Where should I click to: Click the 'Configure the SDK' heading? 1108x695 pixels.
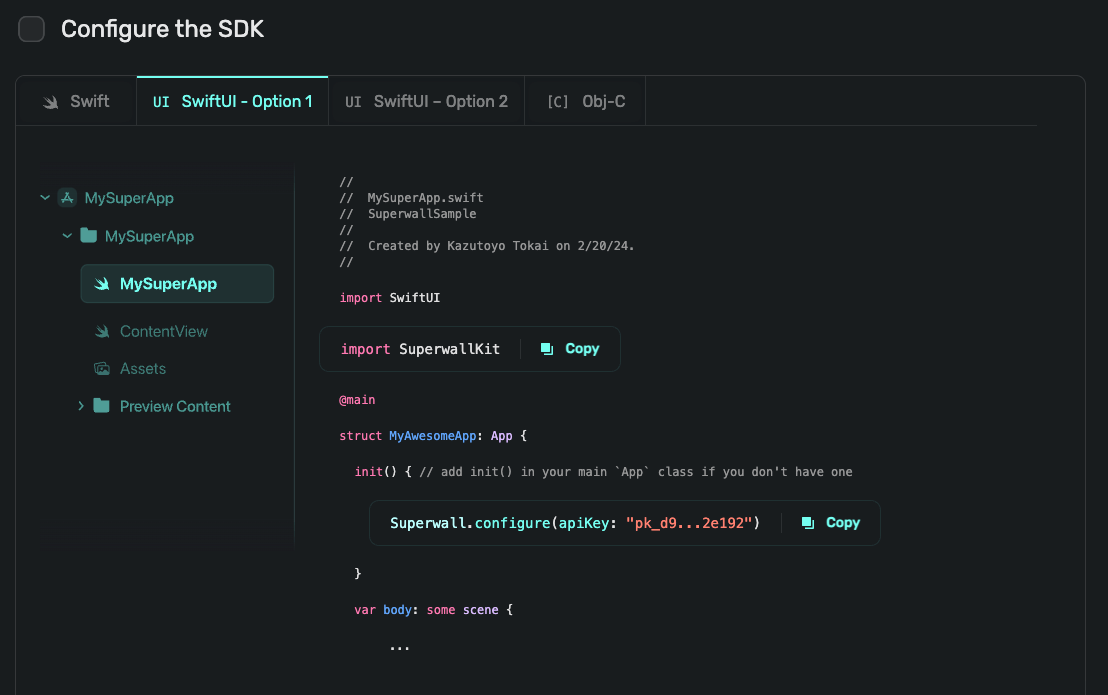(163, 29)
